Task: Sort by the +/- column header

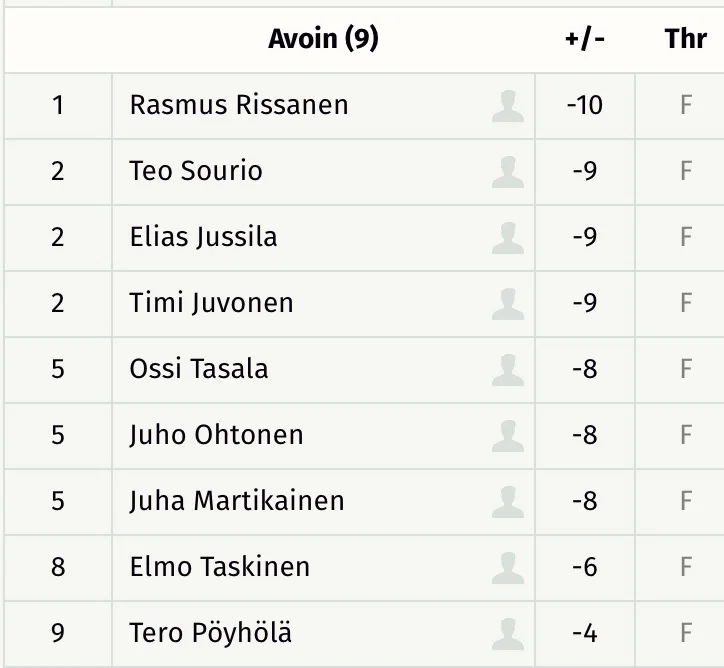Action: 584,39
